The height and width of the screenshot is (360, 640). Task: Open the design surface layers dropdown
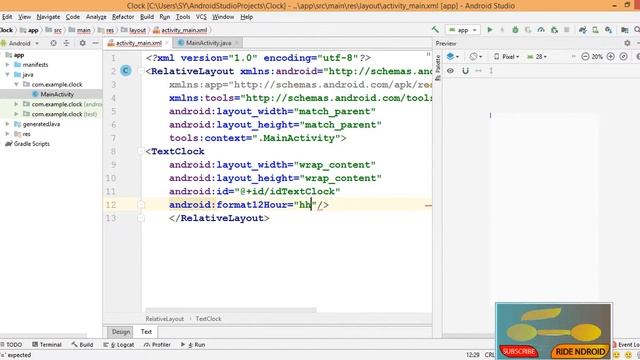453,57
